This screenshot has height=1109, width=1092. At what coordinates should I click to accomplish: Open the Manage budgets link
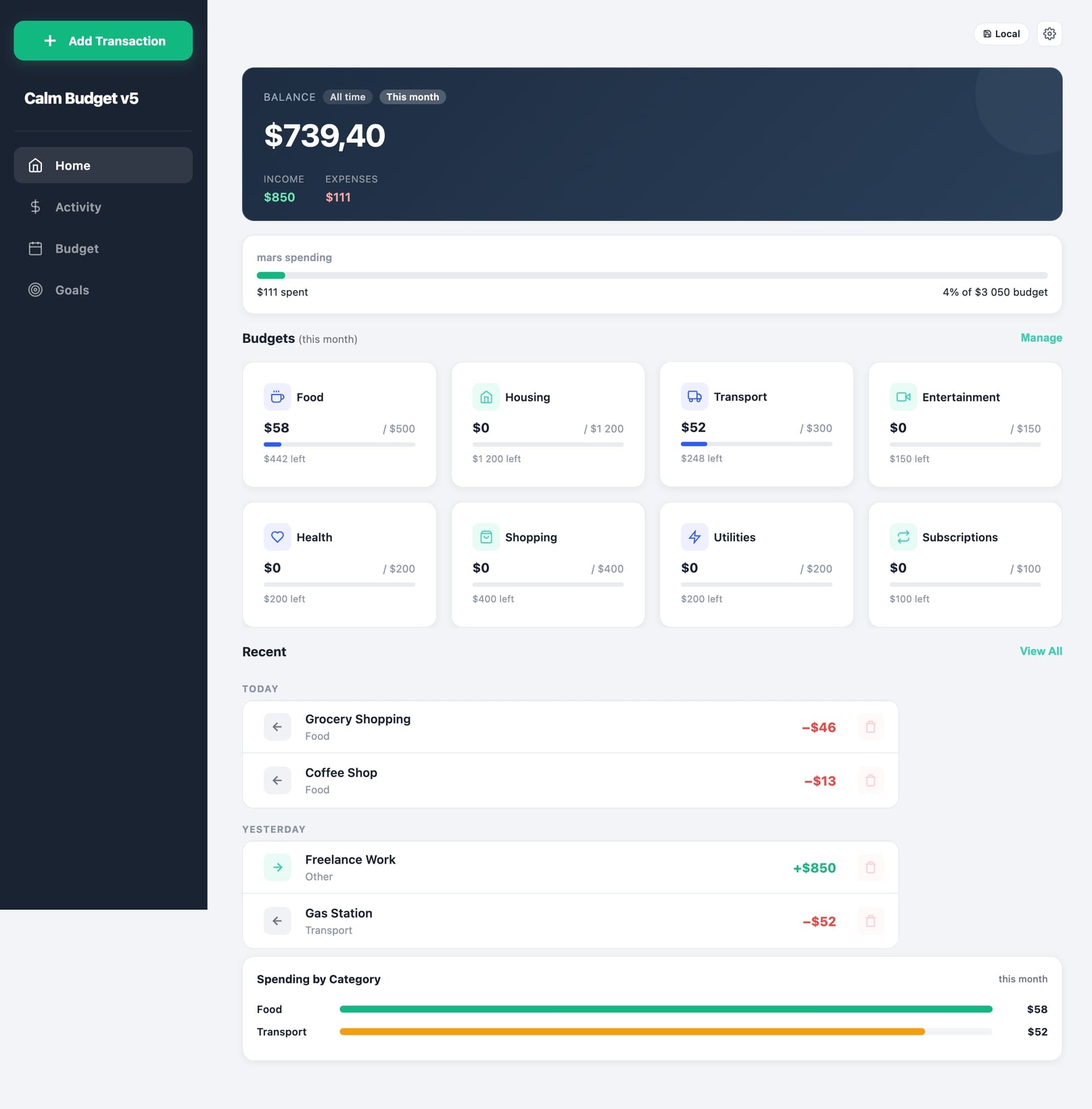point(1041,337)
